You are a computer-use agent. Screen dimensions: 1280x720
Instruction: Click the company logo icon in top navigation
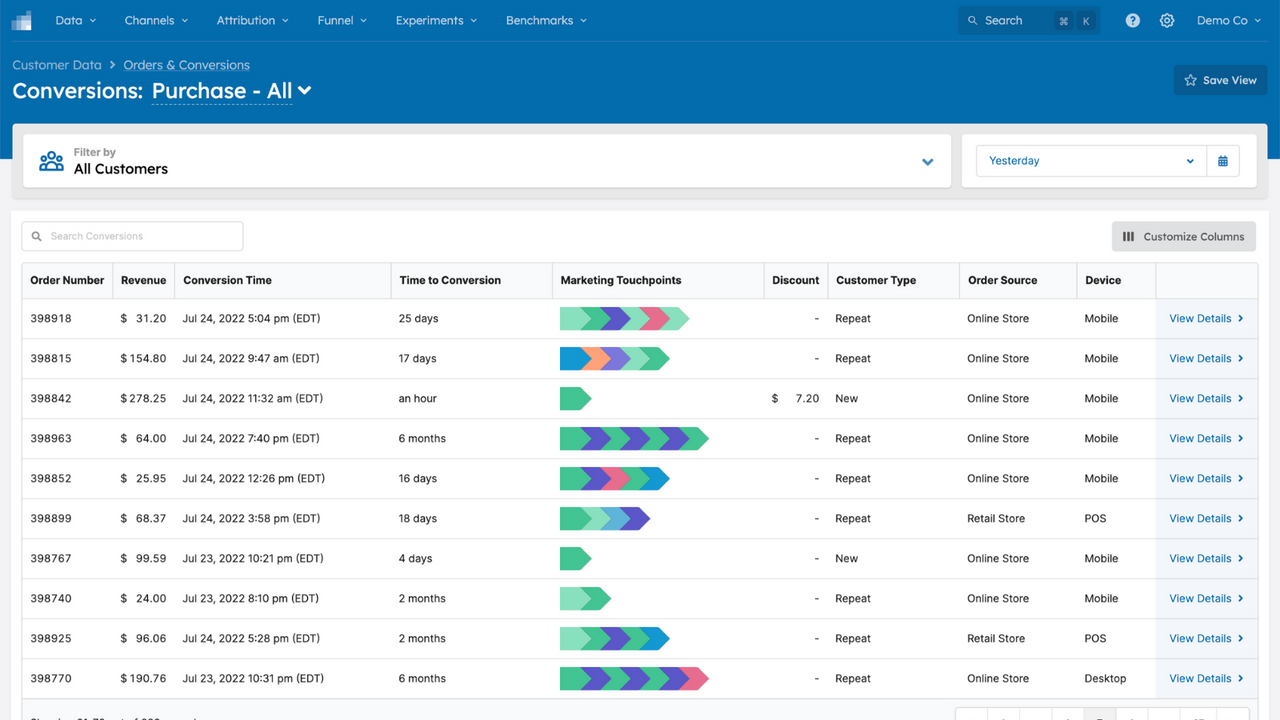coord(22,20)
